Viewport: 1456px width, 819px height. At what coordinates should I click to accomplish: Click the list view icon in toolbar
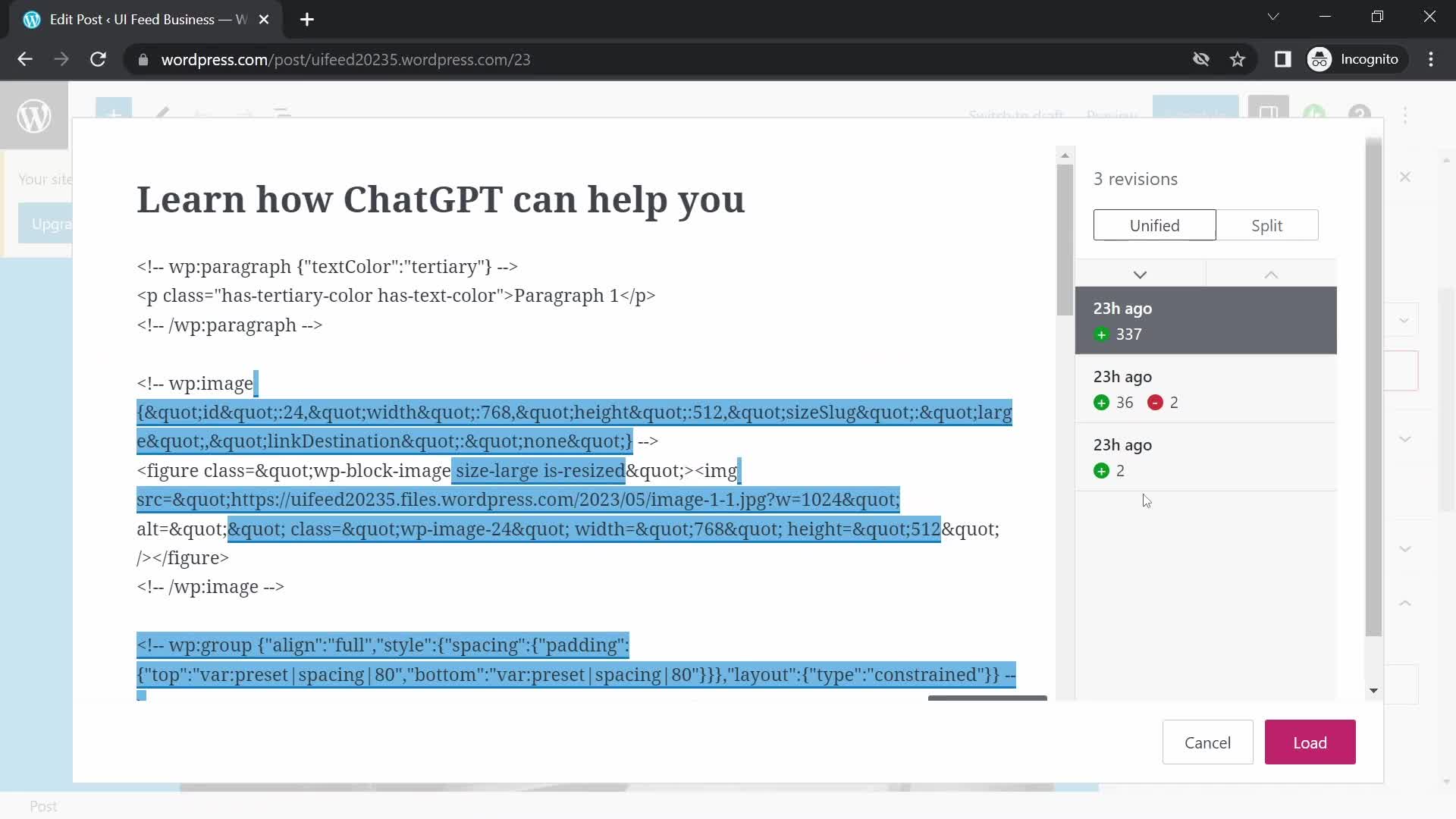(x=284, y=115)
